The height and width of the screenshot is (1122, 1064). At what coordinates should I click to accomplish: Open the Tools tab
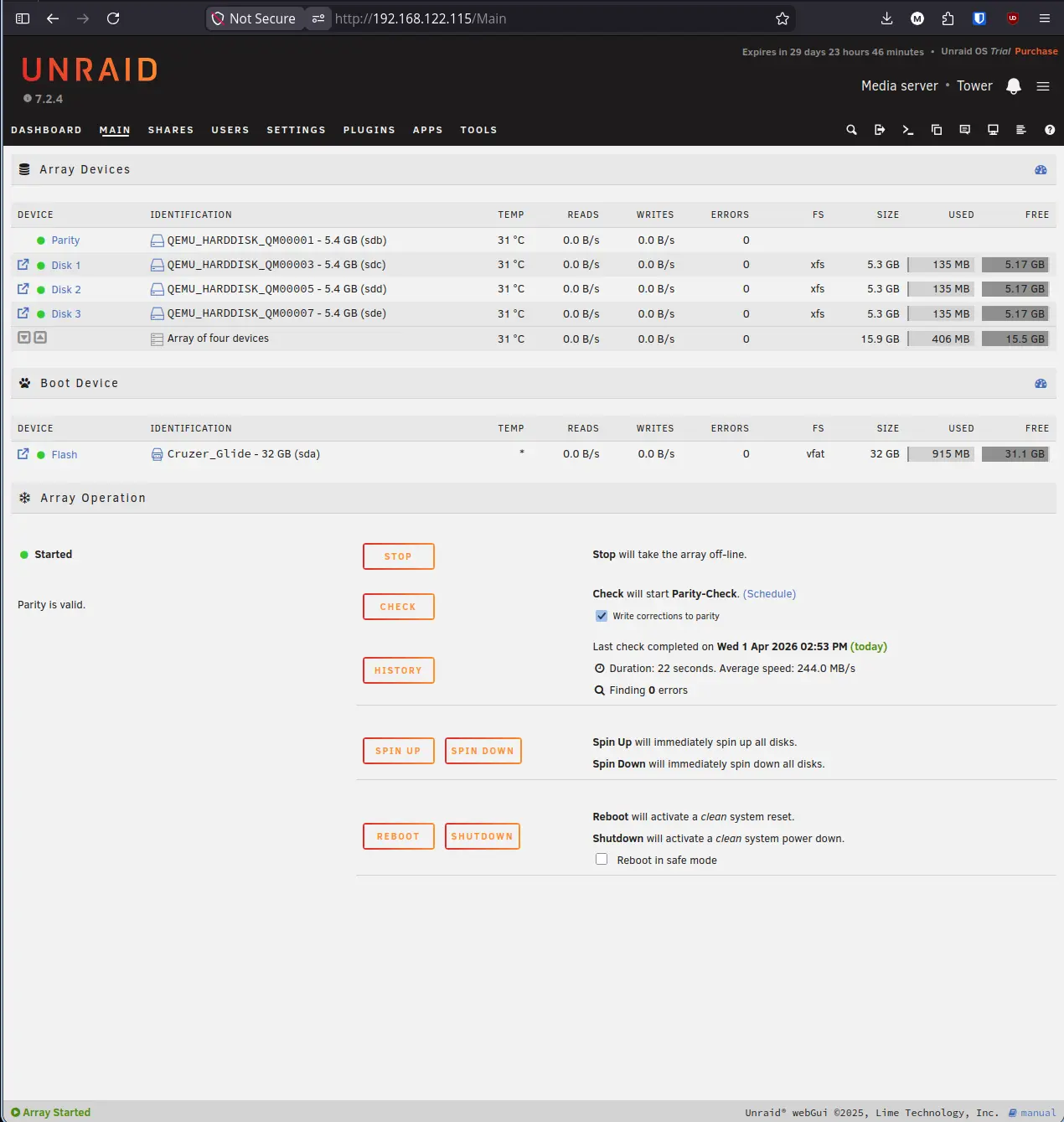pos(478,130)
